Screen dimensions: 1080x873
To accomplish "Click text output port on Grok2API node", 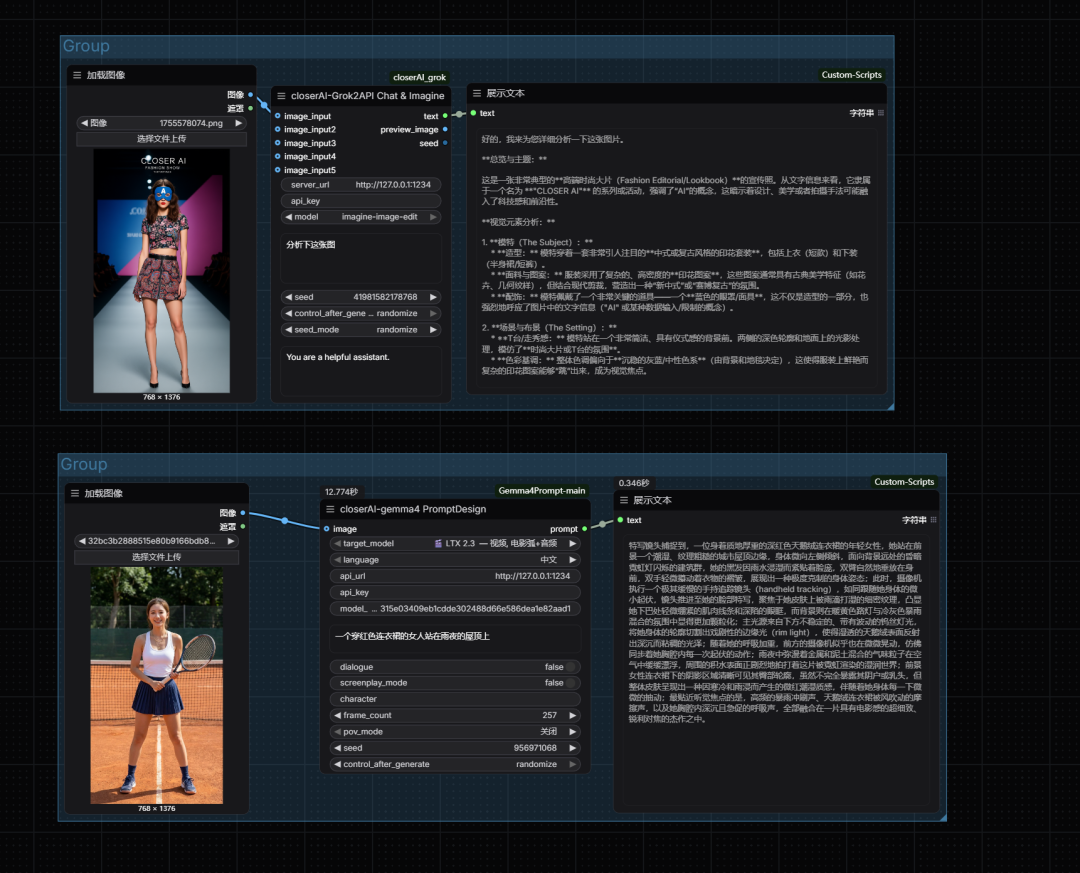I will click(x=445, y=116).
